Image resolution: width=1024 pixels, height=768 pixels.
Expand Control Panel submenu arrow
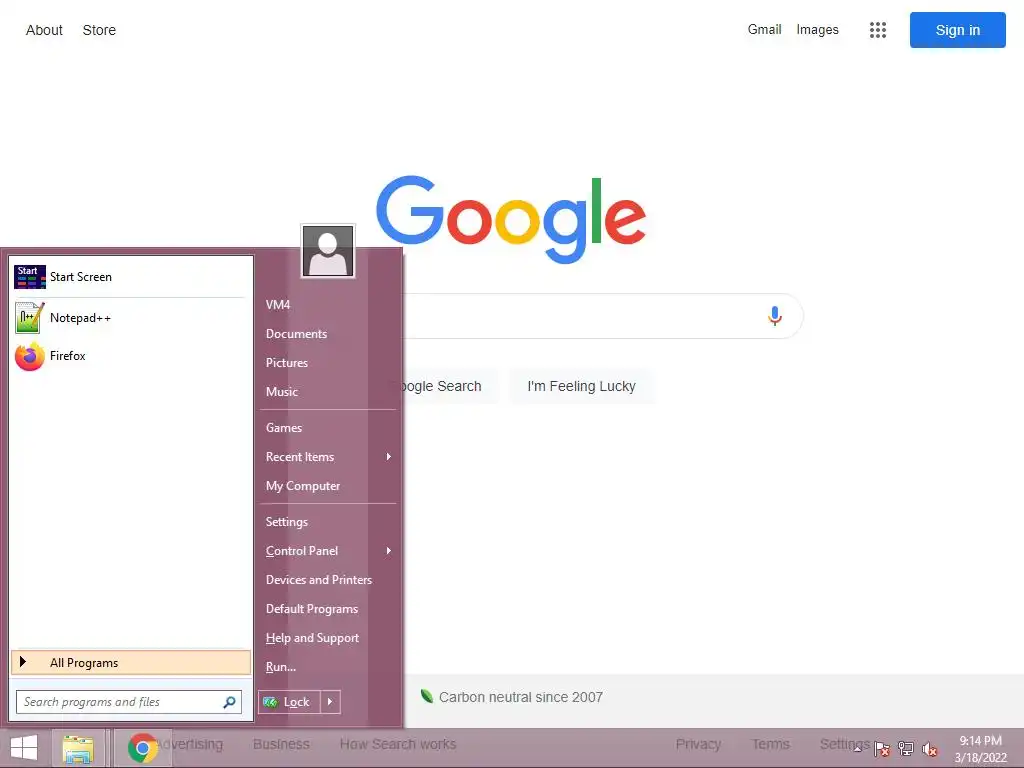pos(389,551)
